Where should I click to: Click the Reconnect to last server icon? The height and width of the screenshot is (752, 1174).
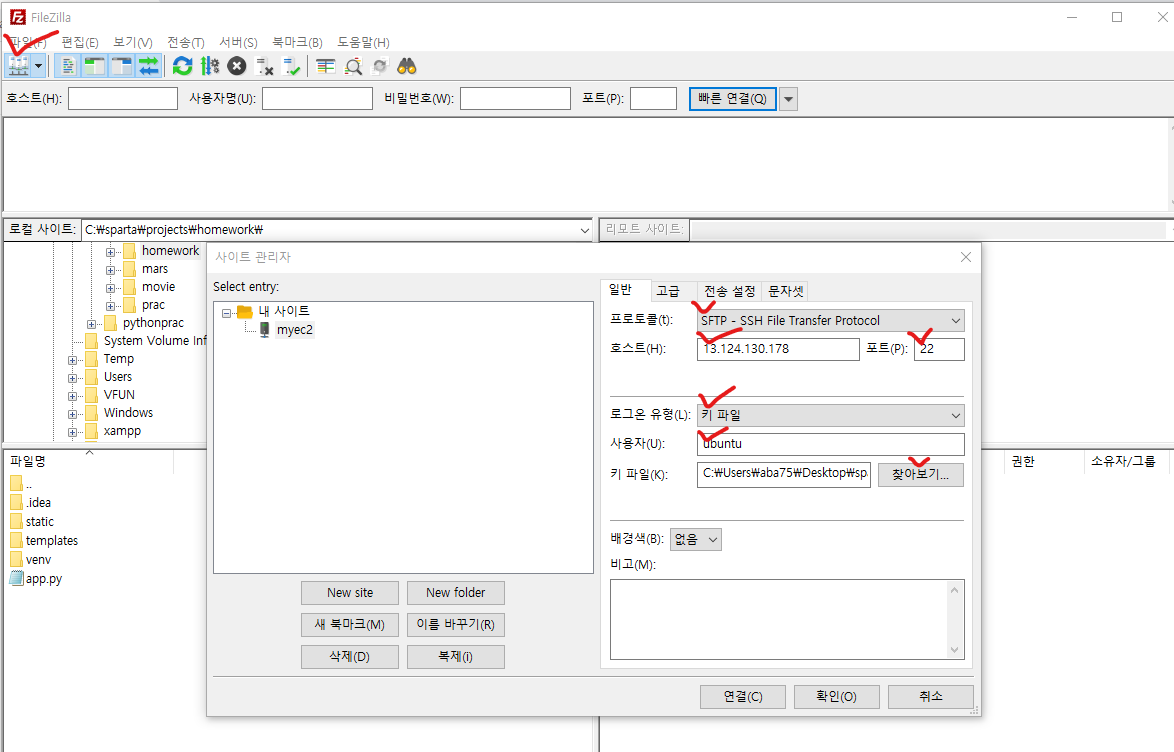(x=291, y=66)
